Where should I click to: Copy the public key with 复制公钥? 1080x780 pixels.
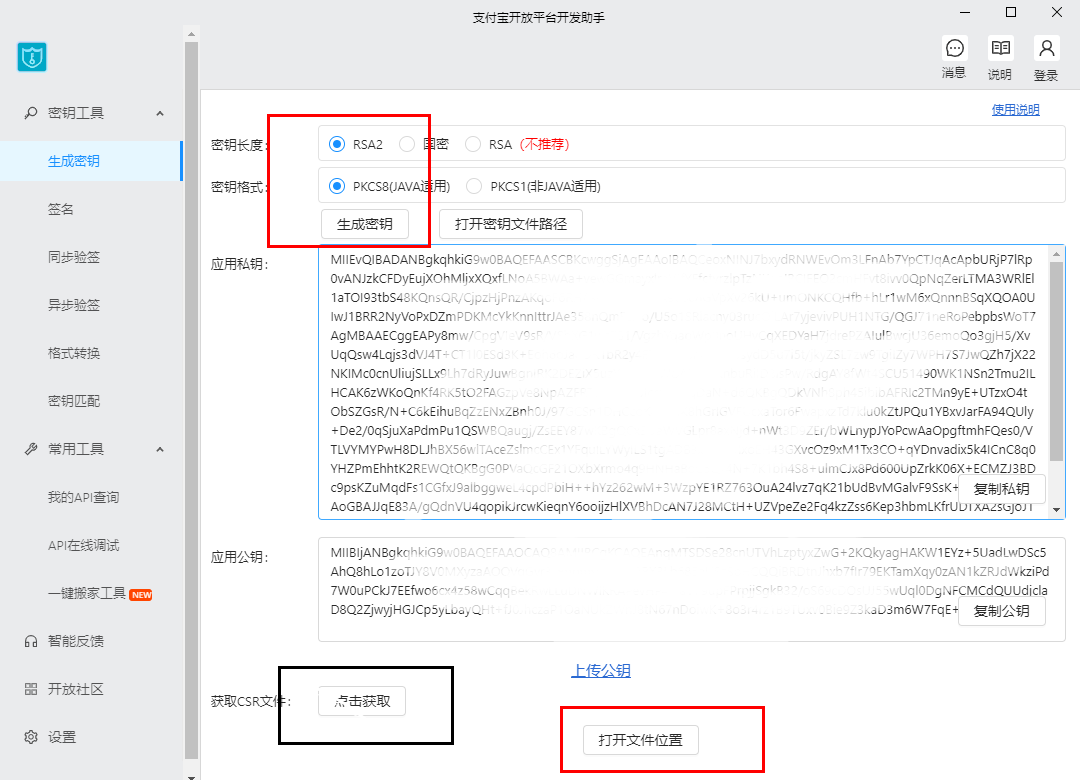[1002, 610]
